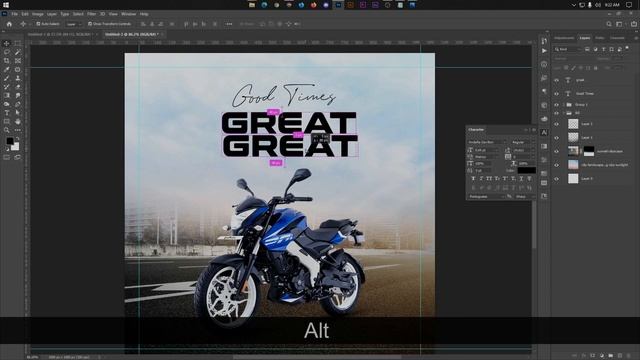Open the layer filter Kind dropdown
This screenshot has height=360, width=640.
(x=568, y=49)
